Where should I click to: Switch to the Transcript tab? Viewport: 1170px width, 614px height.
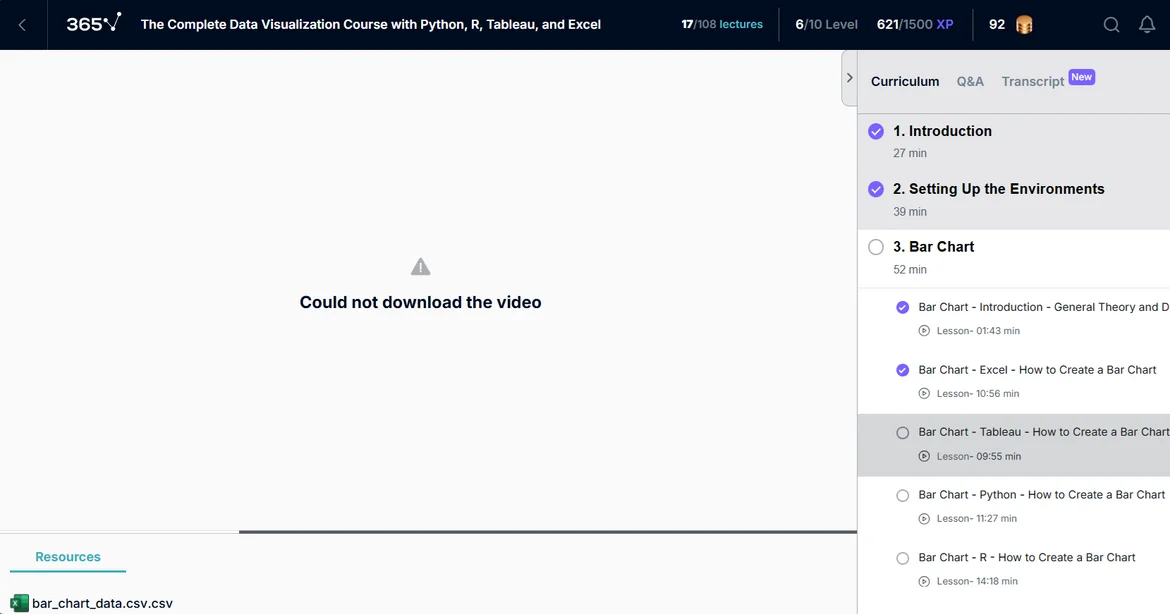pos(1032,81)
